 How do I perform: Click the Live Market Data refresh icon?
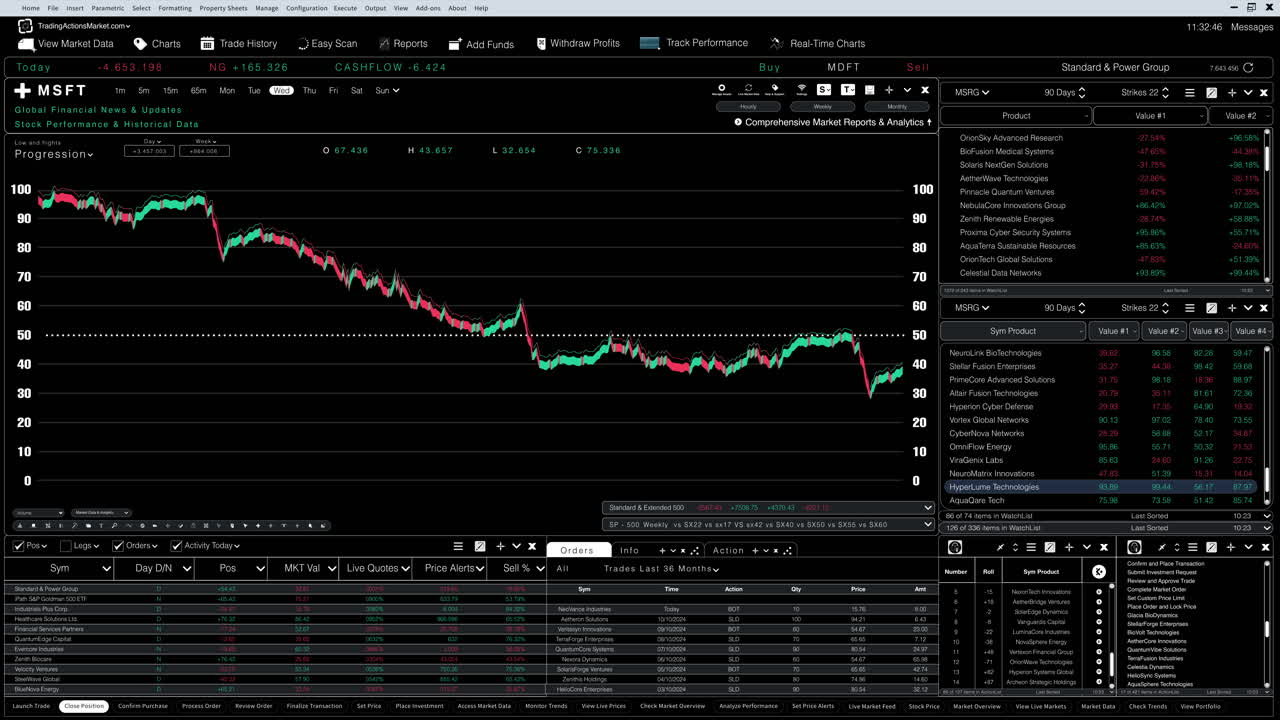tap(748, 87)
